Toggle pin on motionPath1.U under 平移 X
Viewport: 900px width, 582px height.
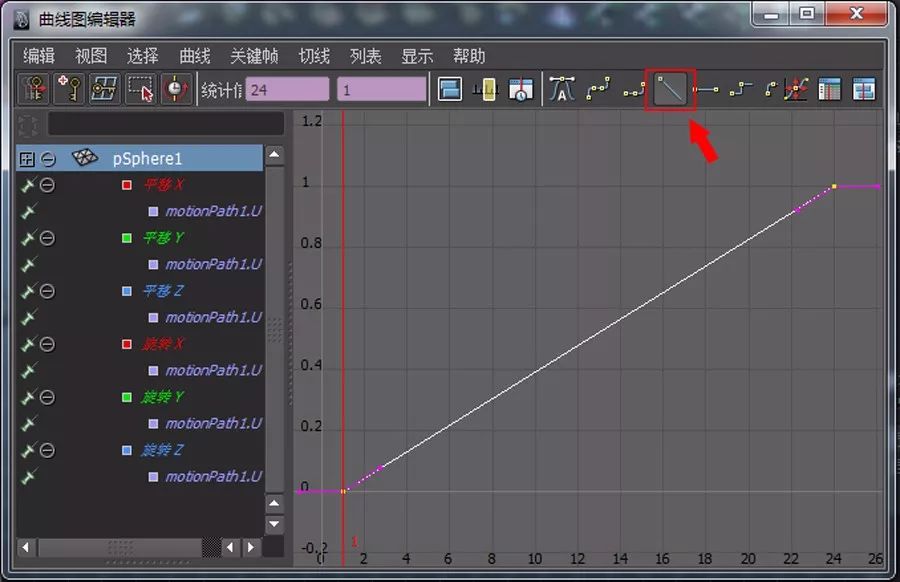pyautogui.click(x=28, y=211)
